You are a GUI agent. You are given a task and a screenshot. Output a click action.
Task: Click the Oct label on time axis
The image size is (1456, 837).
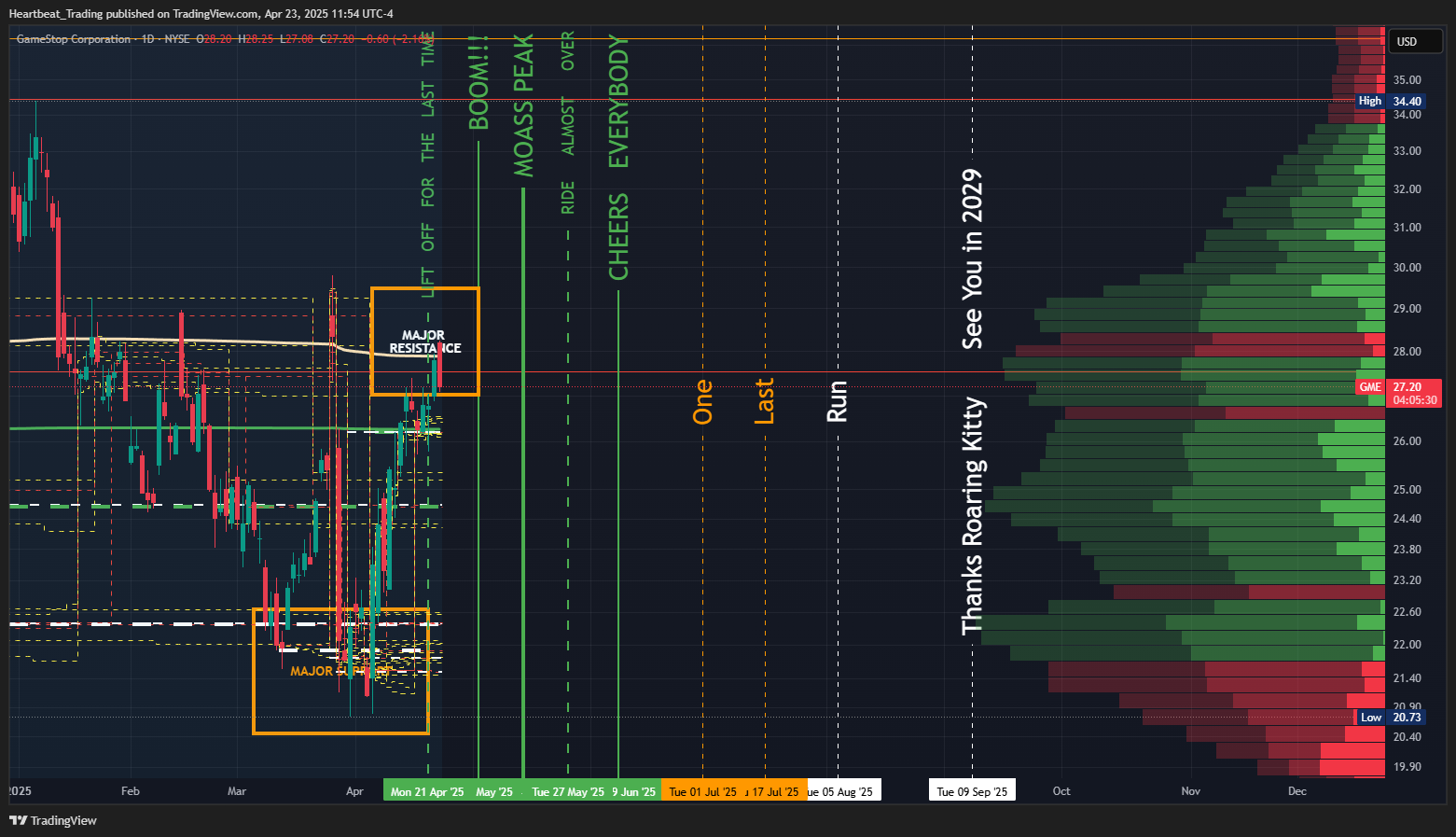click(1061, 791)
